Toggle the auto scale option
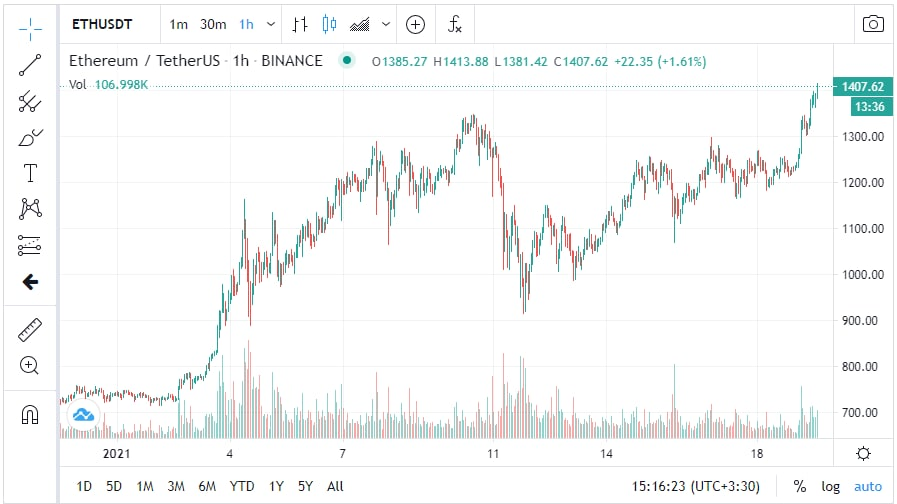This screenshot has height=504, width=897. pyautogui.click(x=867, y=486)
